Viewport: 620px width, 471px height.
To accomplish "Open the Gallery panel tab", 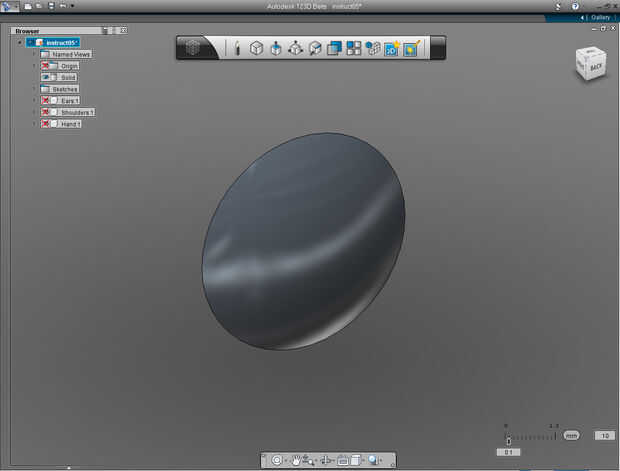I will (600, 17).
